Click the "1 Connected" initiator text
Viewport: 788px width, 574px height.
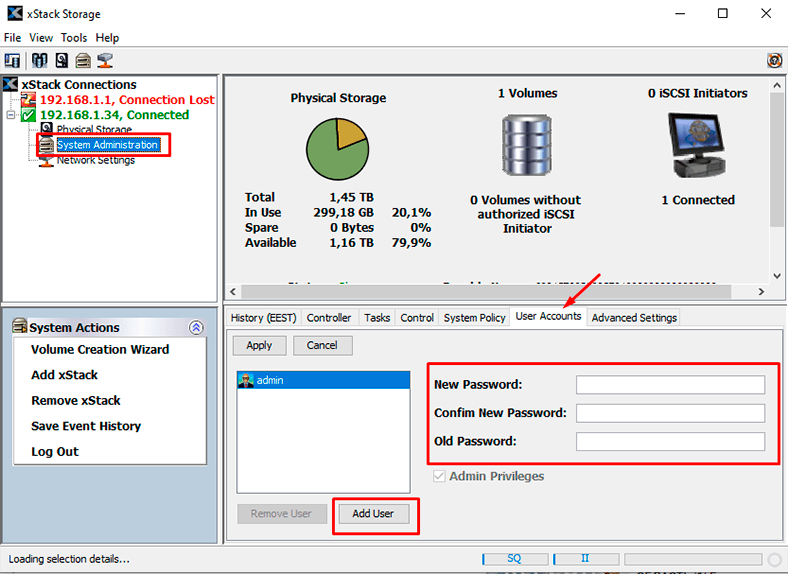[698, 200]
